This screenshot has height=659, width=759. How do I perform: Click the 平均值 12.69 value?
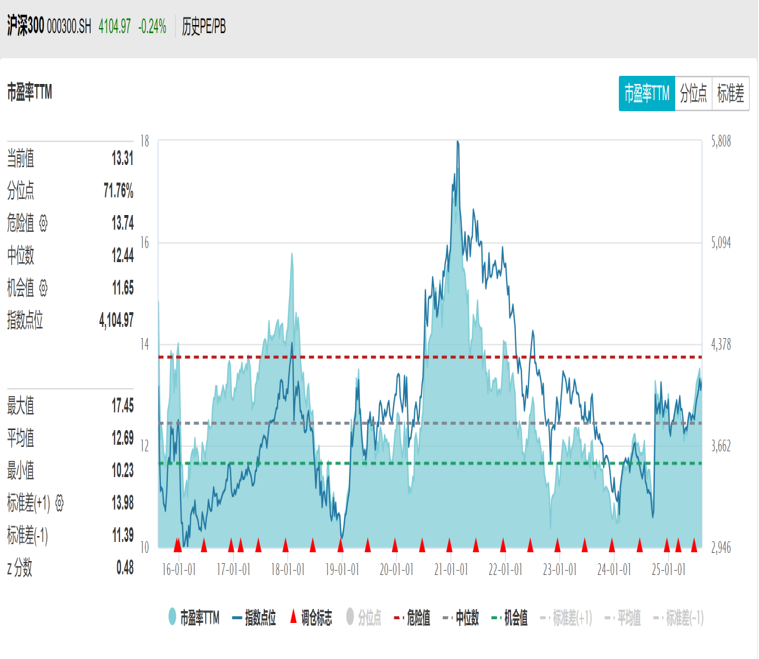tap(122, 438)
